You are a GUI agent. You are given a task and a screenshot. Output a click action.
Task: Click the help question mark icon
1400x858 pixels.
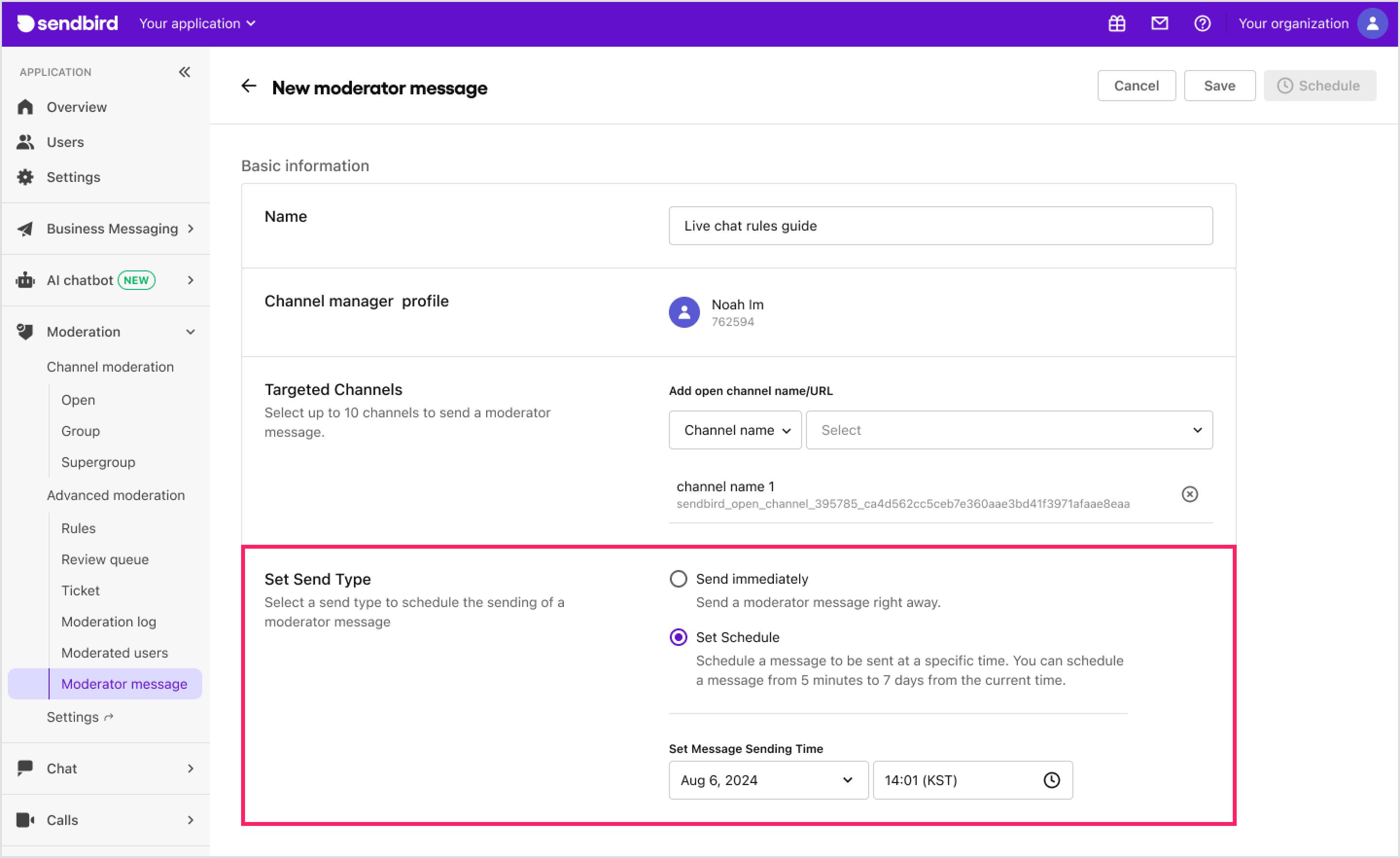1202,23
